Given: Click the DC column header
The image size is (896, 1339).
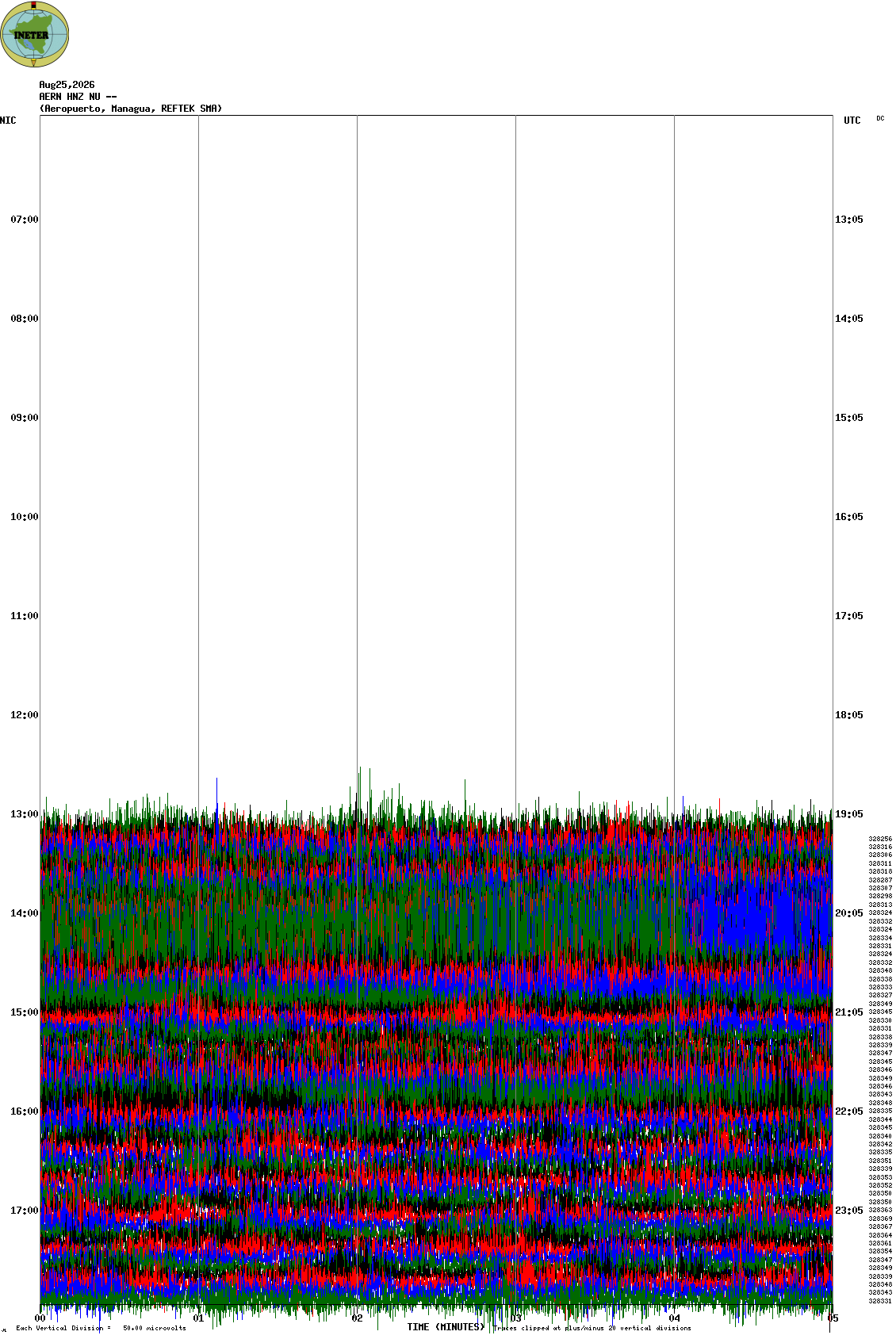Looking at the screenshot, I should click(880, 118).
